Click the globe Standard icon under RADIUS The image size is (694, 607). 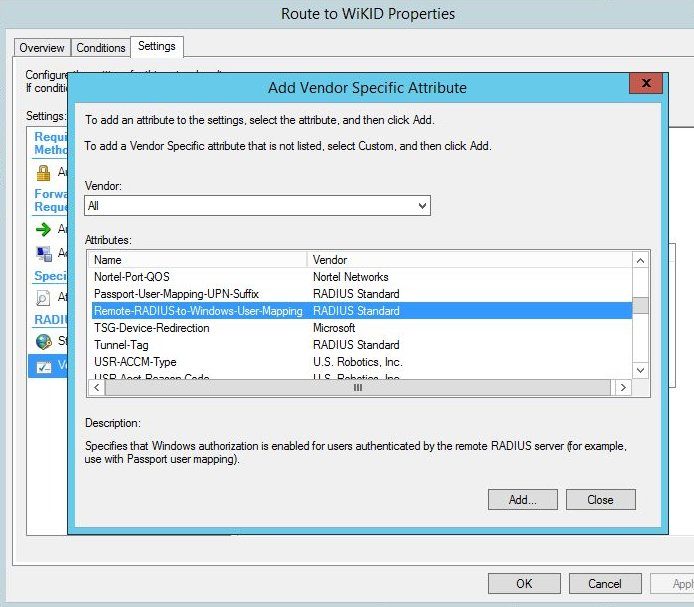[43, 341]
